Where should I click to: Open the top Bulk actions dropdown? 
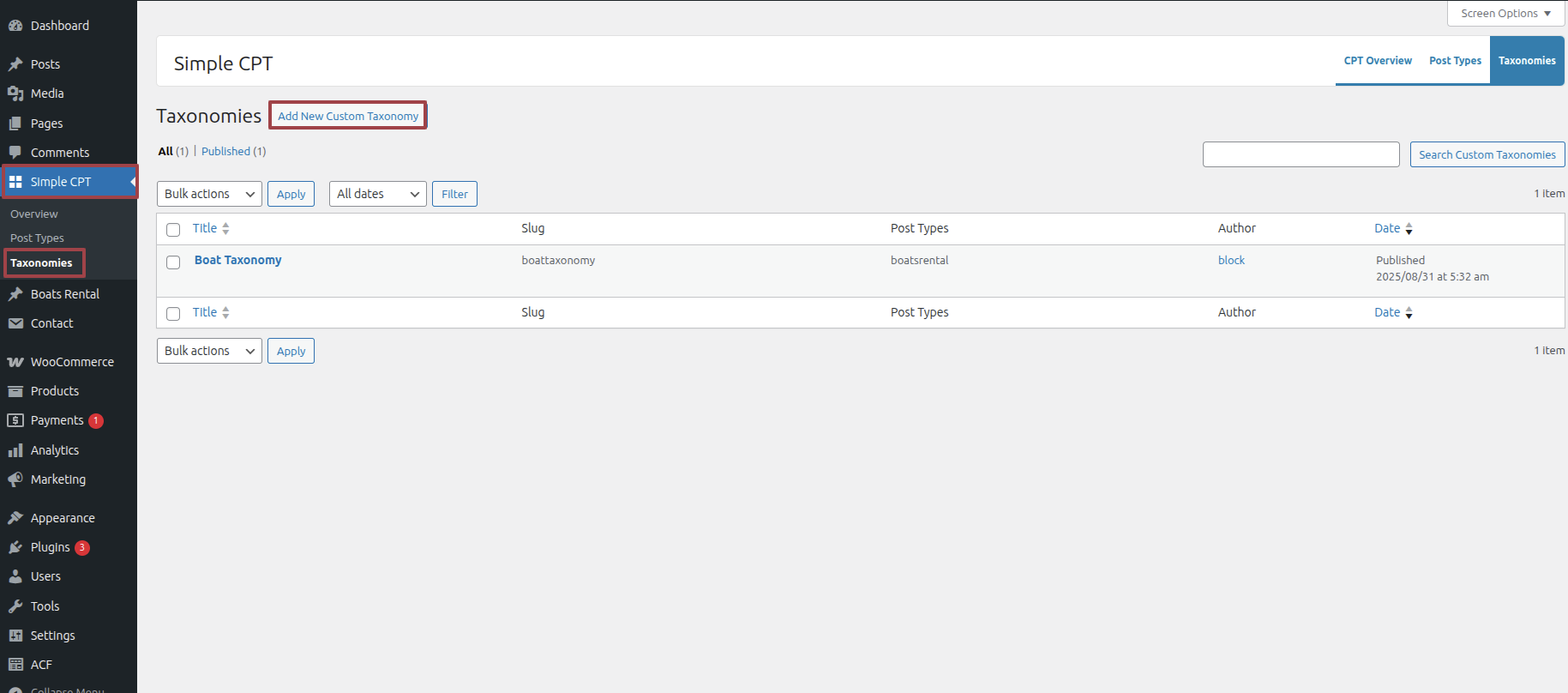(209, 194)
